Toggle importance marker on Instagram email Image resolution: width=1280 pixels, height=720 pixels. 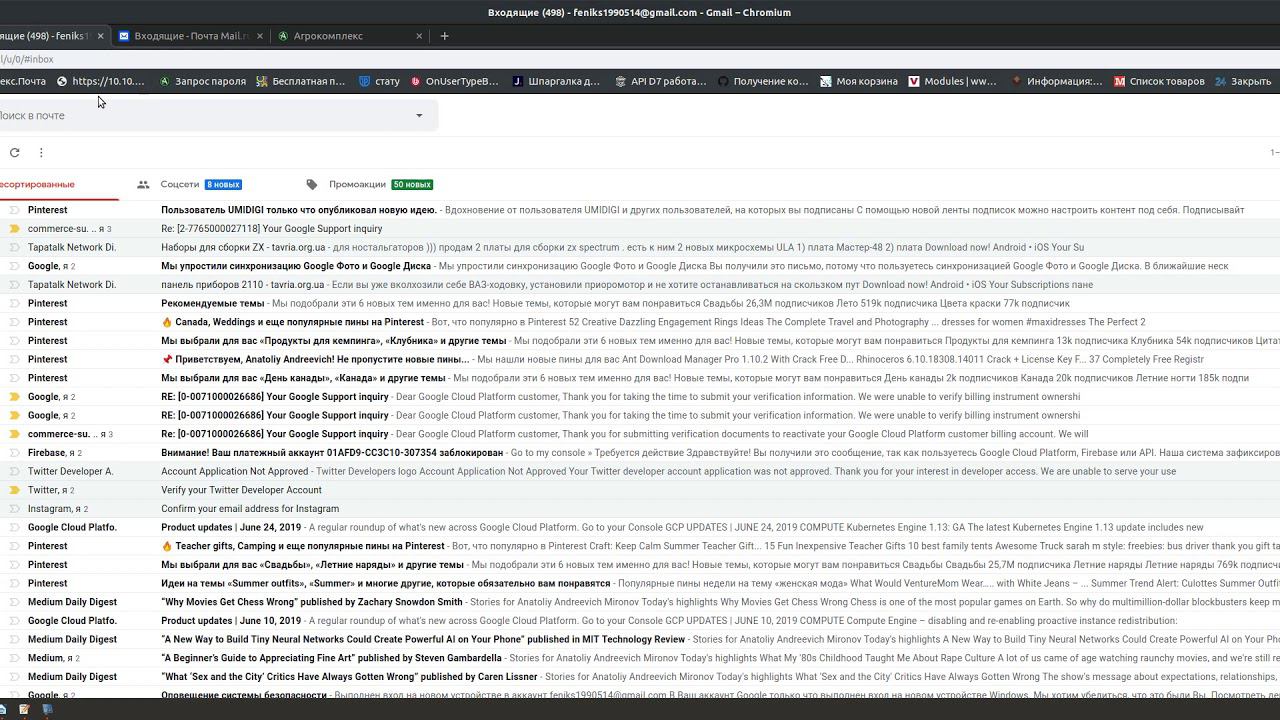tap(14, 509)
